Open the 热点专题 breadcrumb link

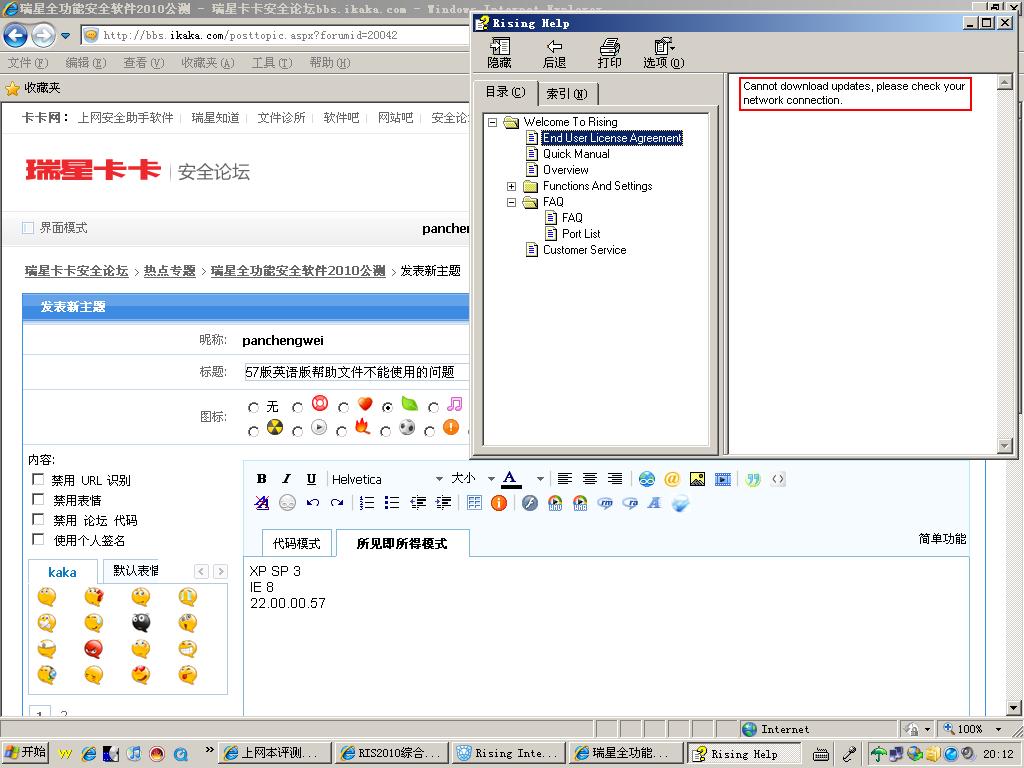pos(170,271)
